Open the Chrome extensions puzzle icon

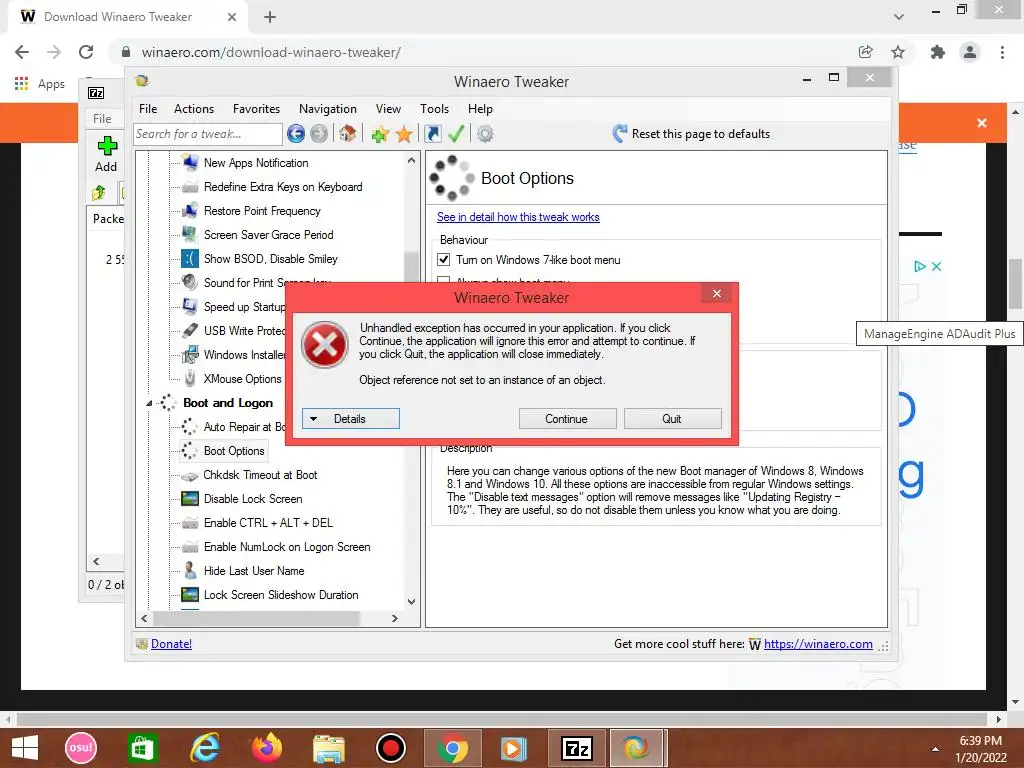(938, 52)
